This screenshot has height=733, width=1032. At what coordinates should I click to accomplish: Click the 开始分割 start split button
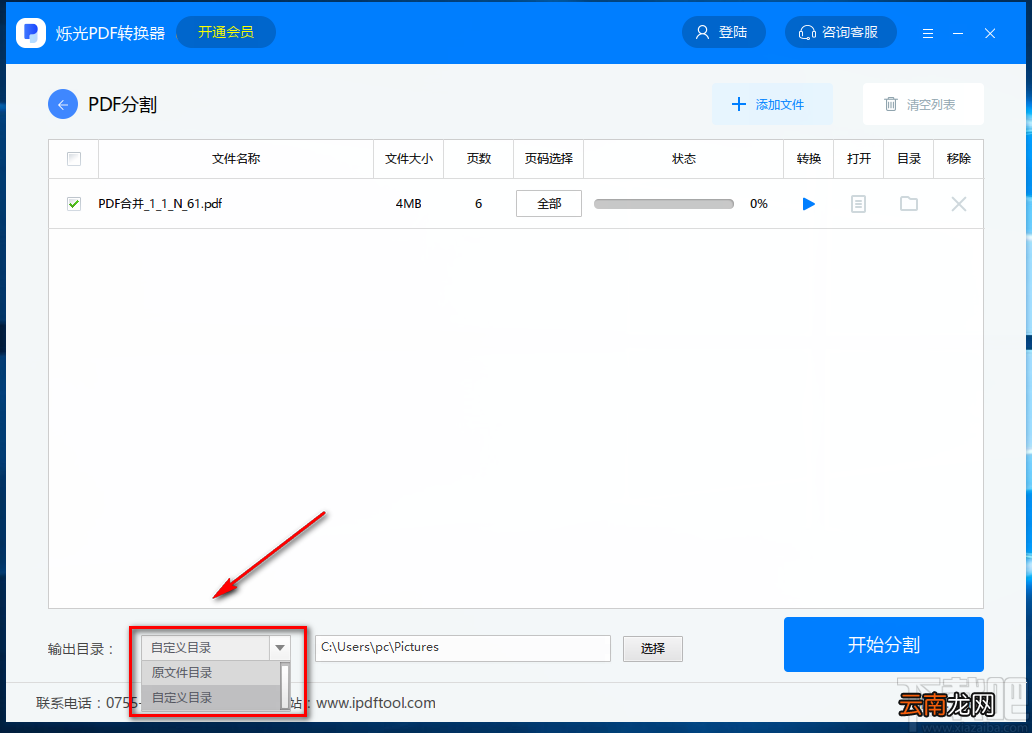coord(883,644)
